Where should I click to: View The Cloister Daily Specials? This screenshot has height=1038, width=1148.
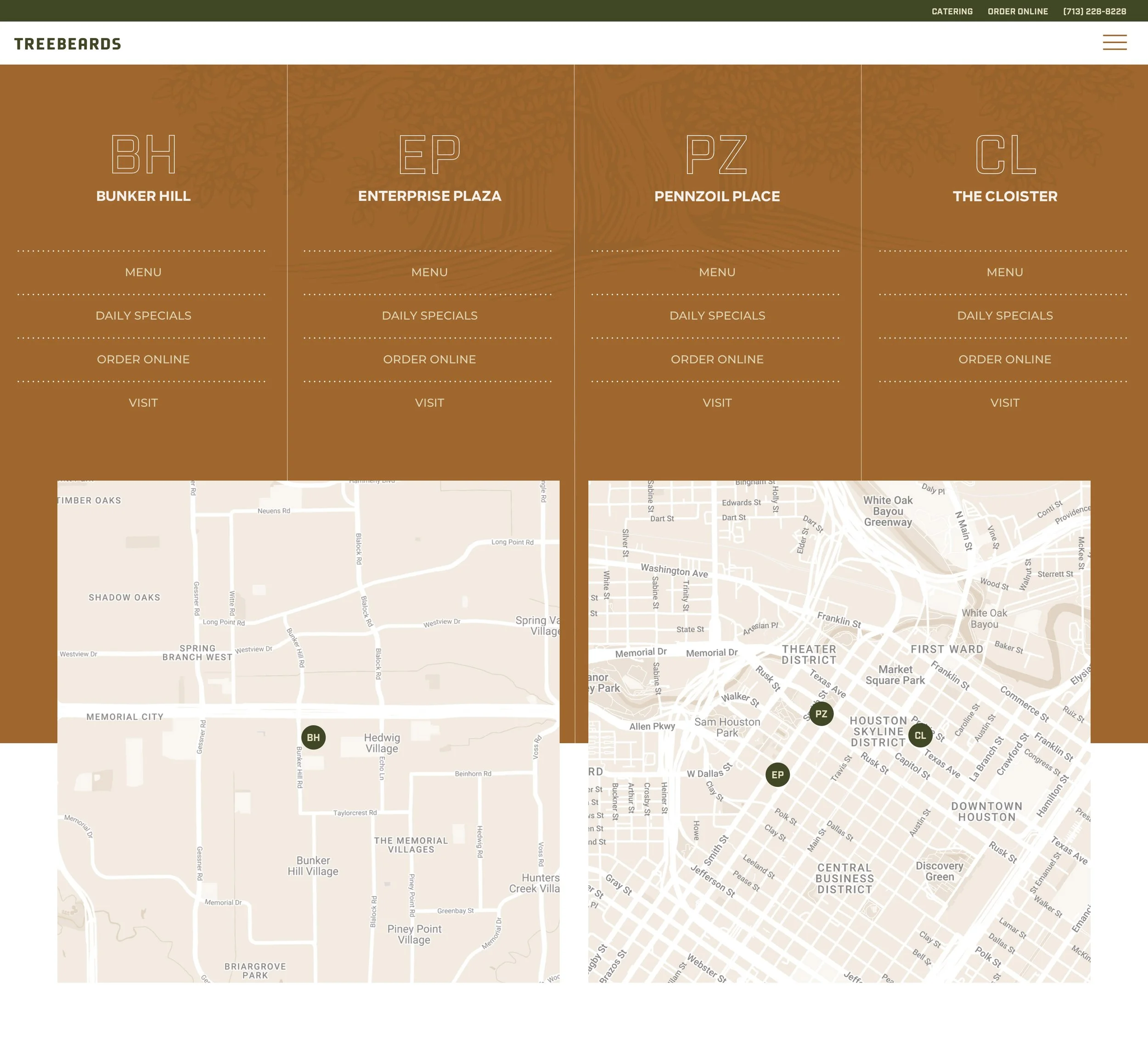pyautogui.click(x=1005, y=315)
